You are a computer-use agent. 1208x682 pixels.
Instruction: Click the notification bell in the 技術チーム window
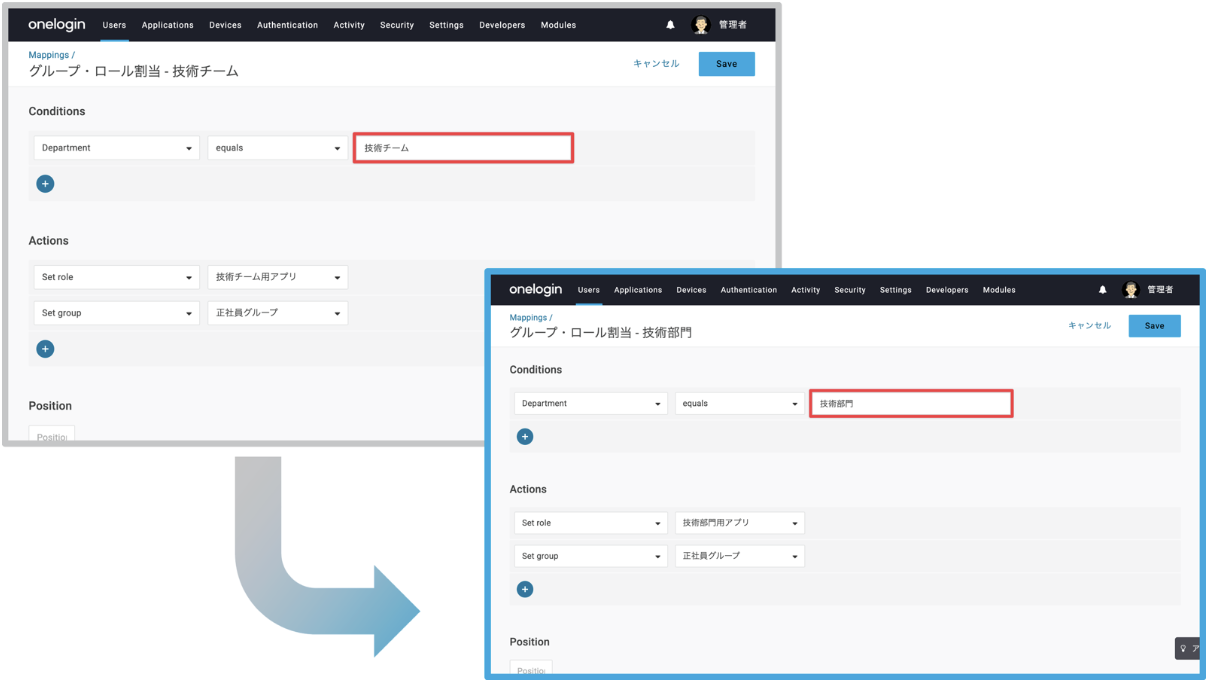(x=670, y=25)
